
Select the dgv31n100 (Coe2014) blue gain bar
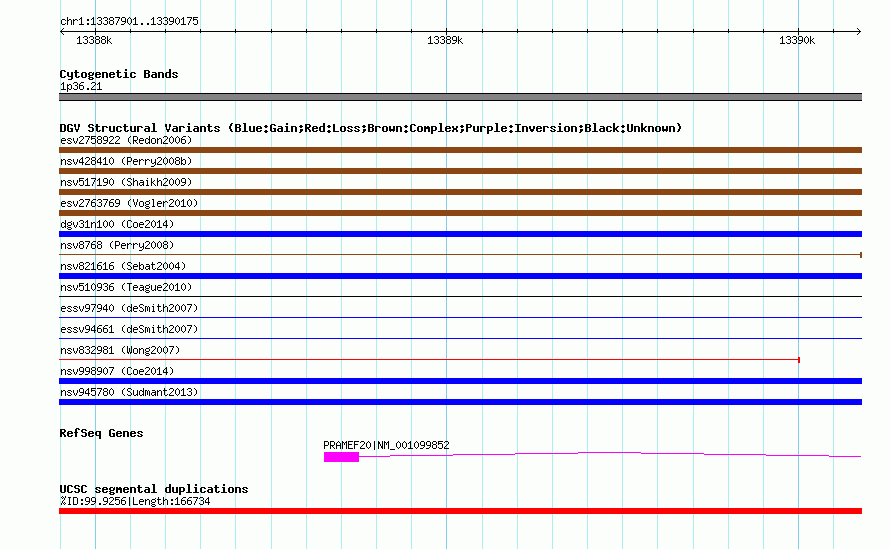(460, 234)
